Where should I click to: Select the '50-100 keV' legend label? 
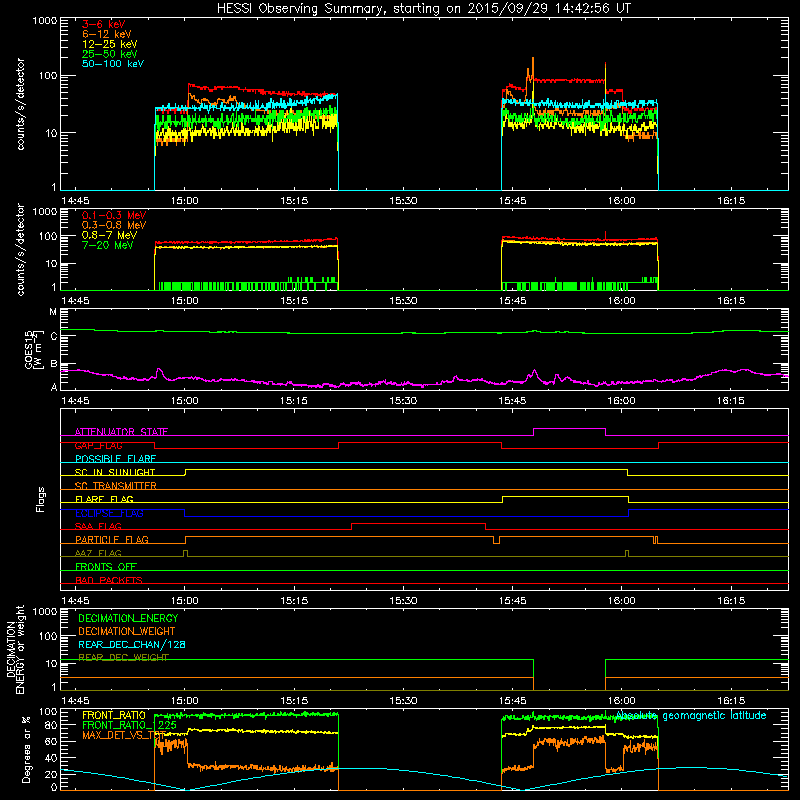pyautogui.click(x=113, y=64)
